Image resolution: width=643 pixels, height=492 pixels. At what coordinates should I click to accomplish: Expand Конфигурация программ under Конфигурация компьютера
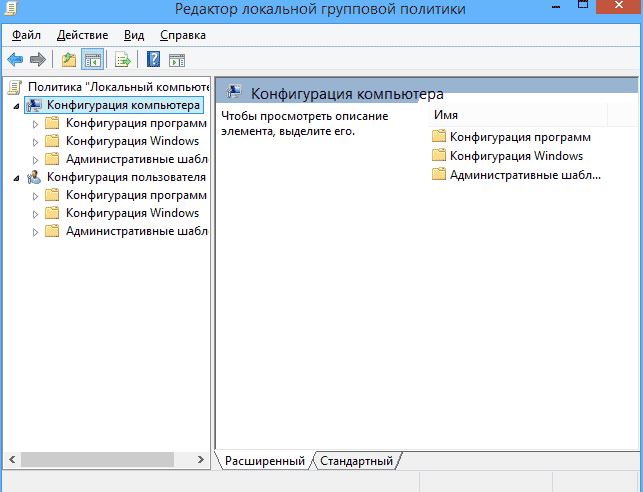(x=35, y=124)
